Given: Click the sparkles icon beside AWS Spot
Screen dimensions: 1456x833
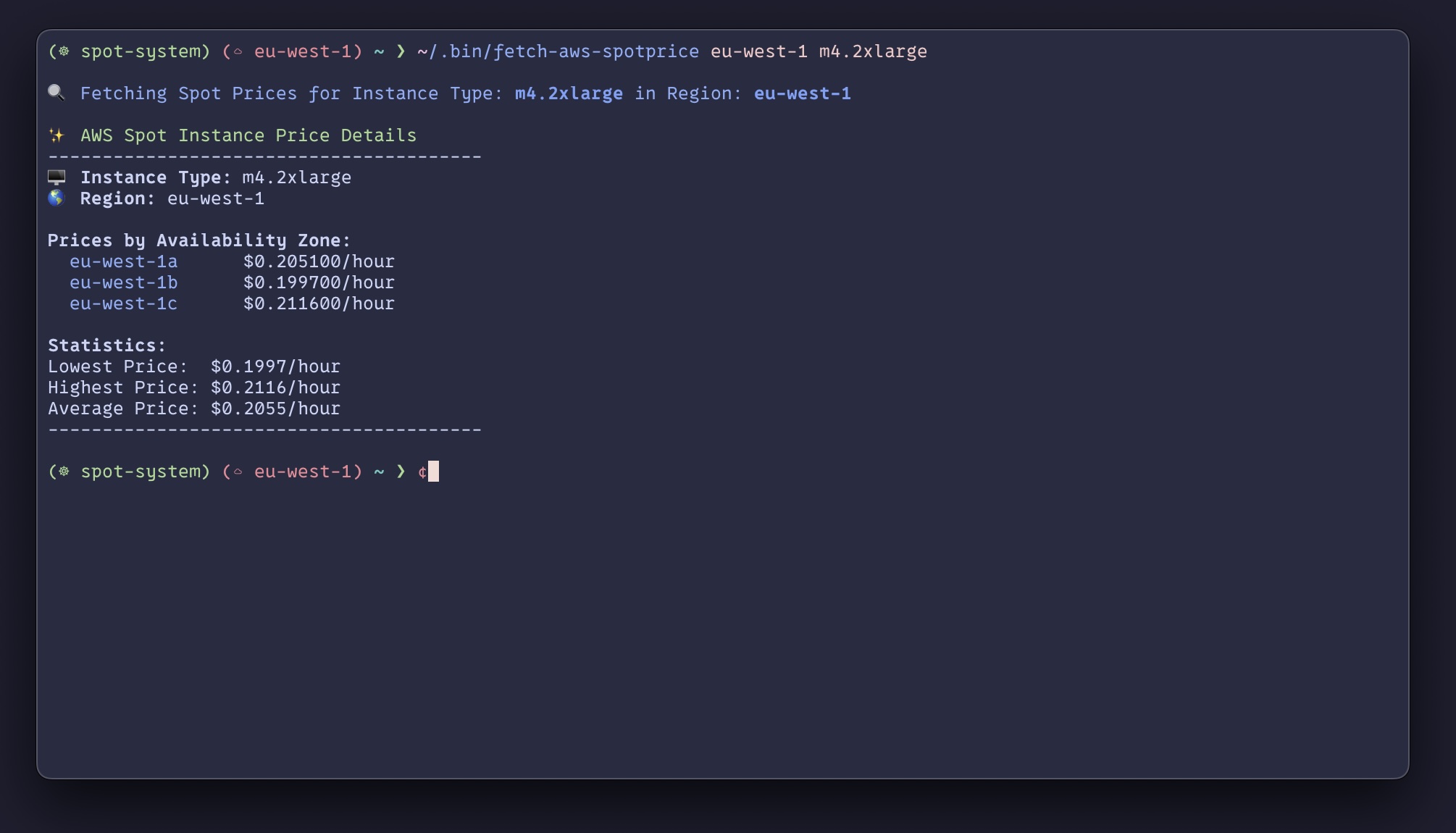Looking at the screenshot, I should click(57, 135).
